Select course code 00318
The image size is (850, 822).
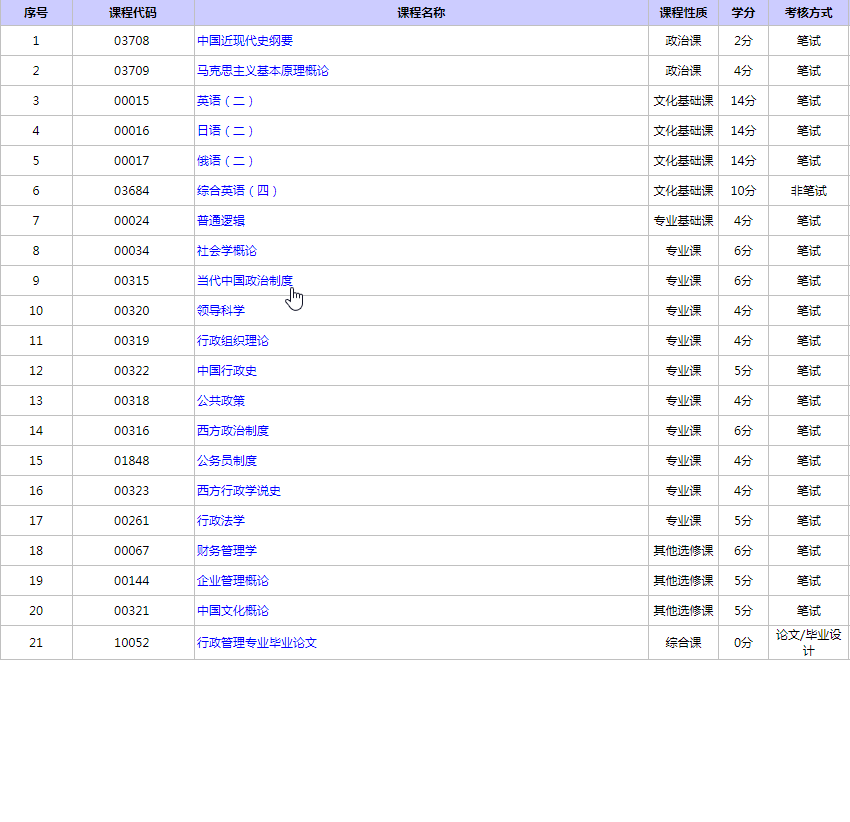(x=132, y=401)
